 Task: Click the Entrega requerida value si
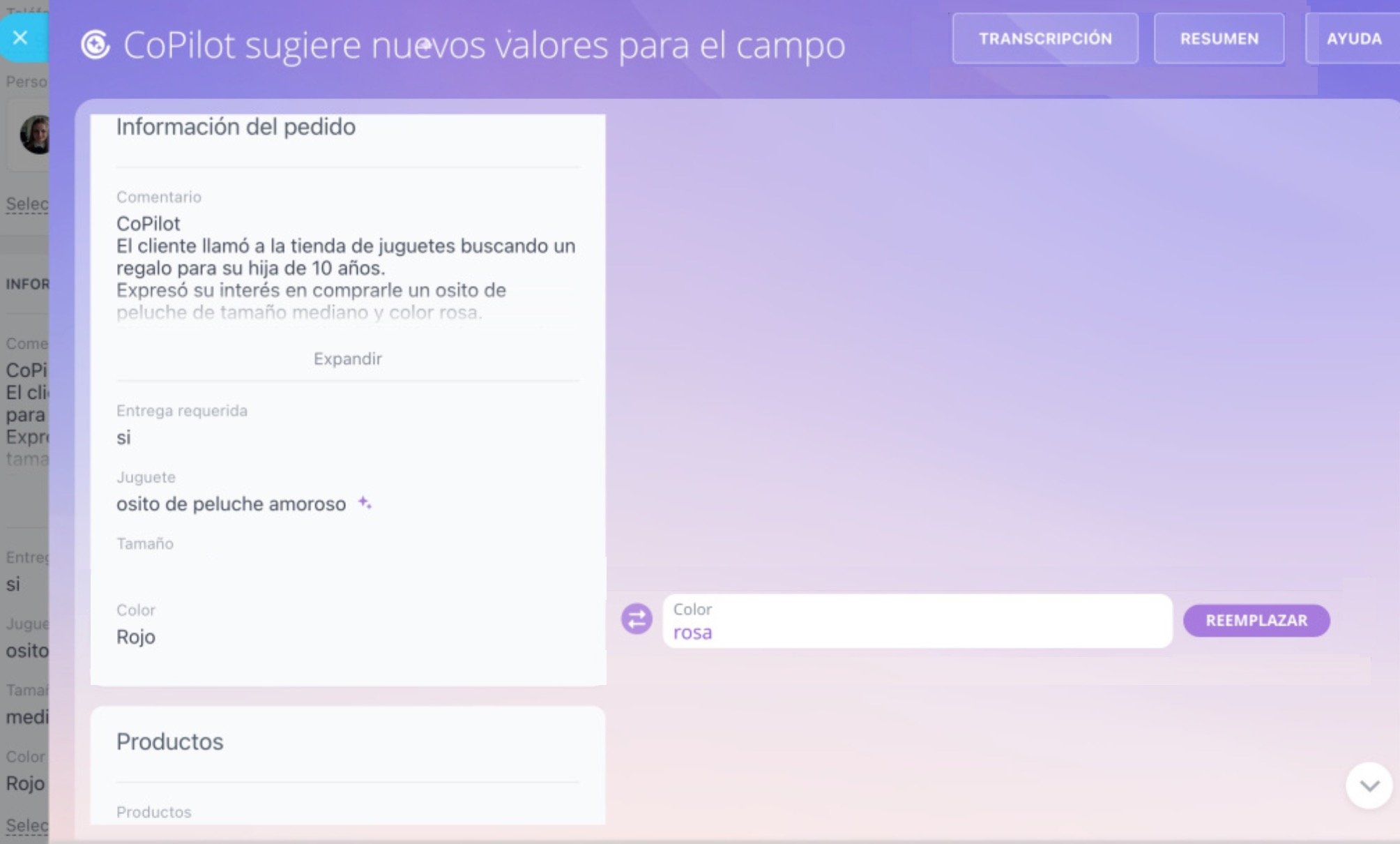click(123, 437)
